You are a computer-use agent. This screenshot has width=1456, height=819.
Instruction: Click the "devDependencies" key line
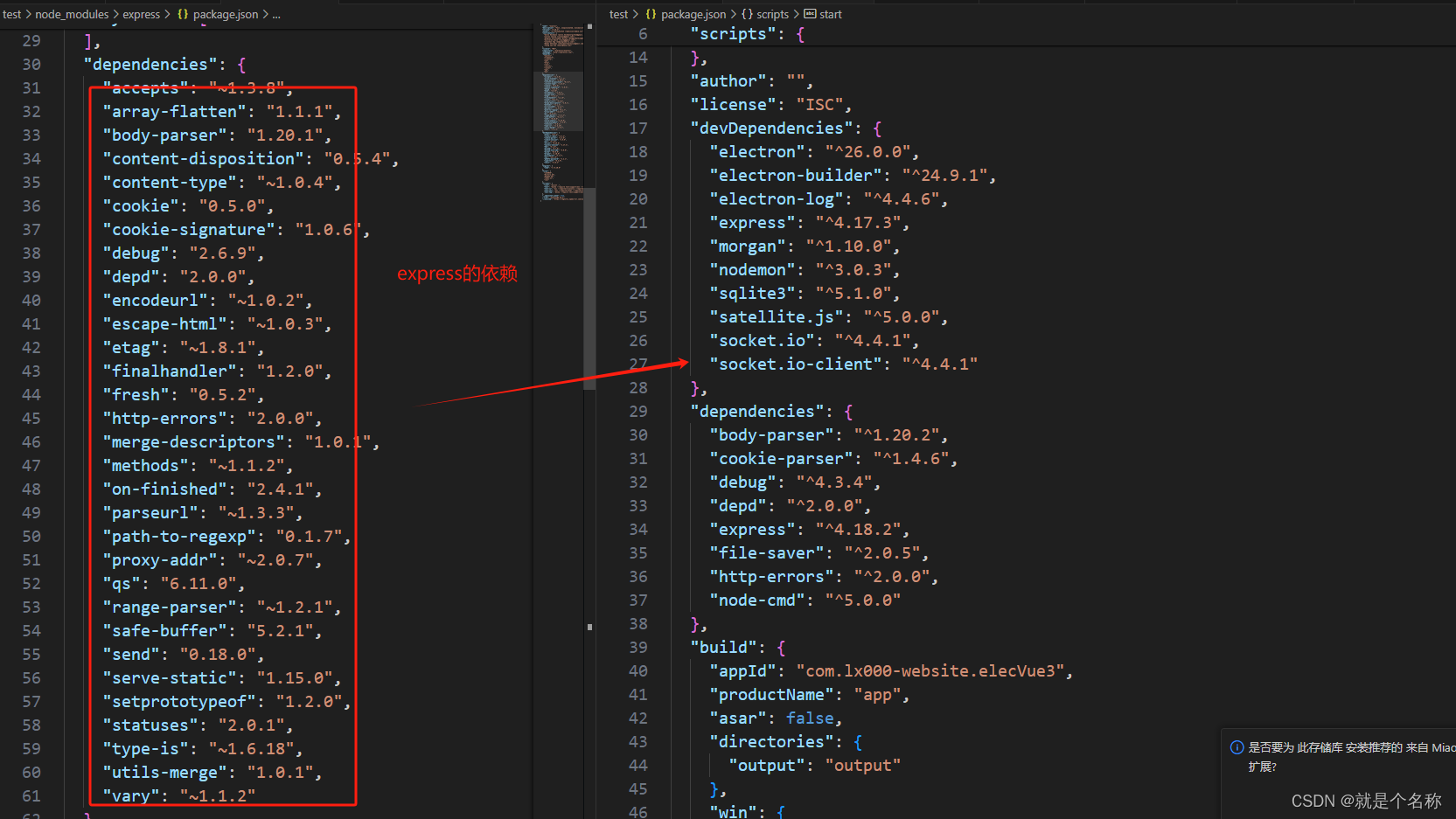(x=786, y=128)
